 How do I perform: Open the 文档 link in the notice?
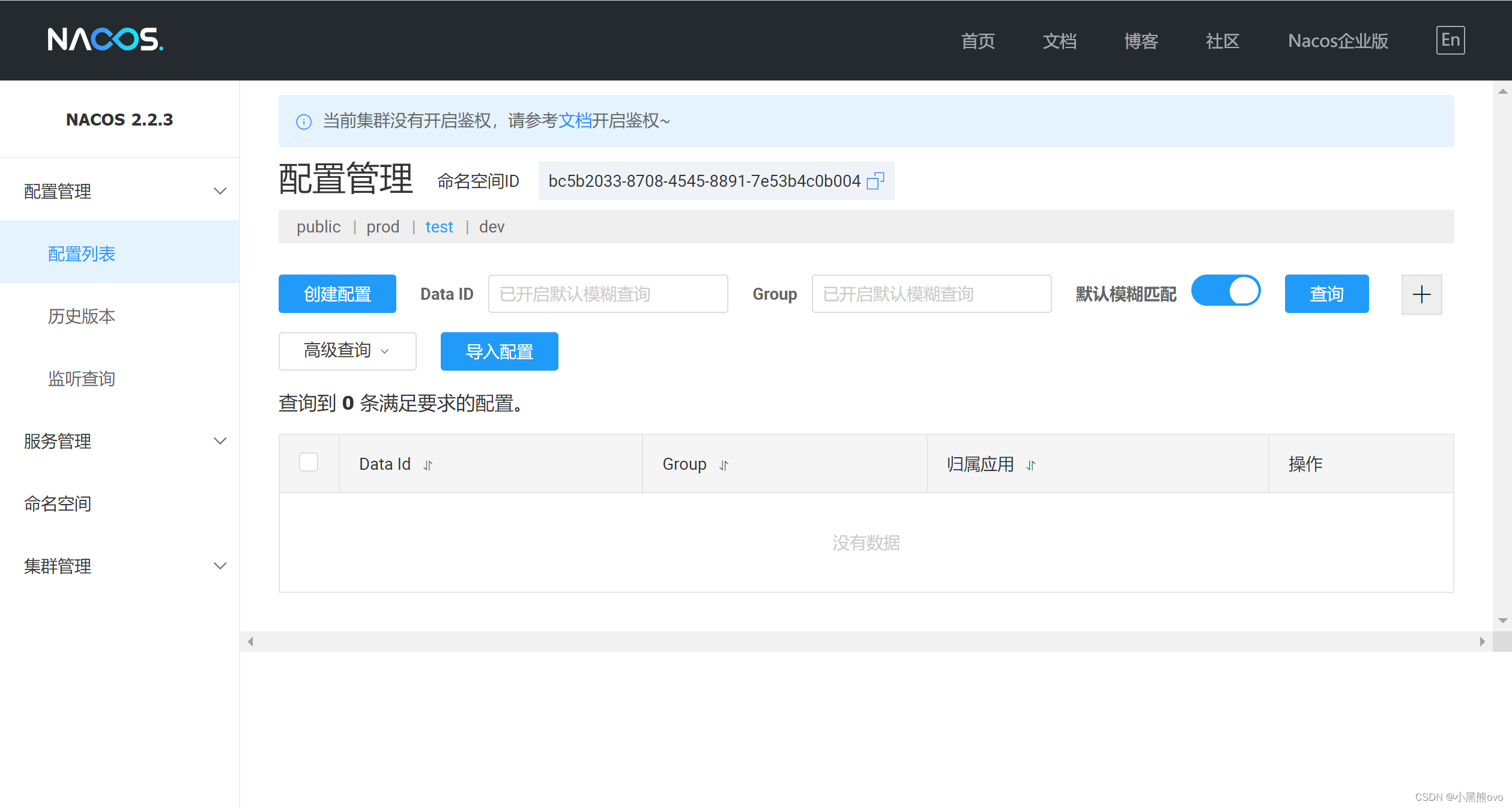[x=575, y=121]
